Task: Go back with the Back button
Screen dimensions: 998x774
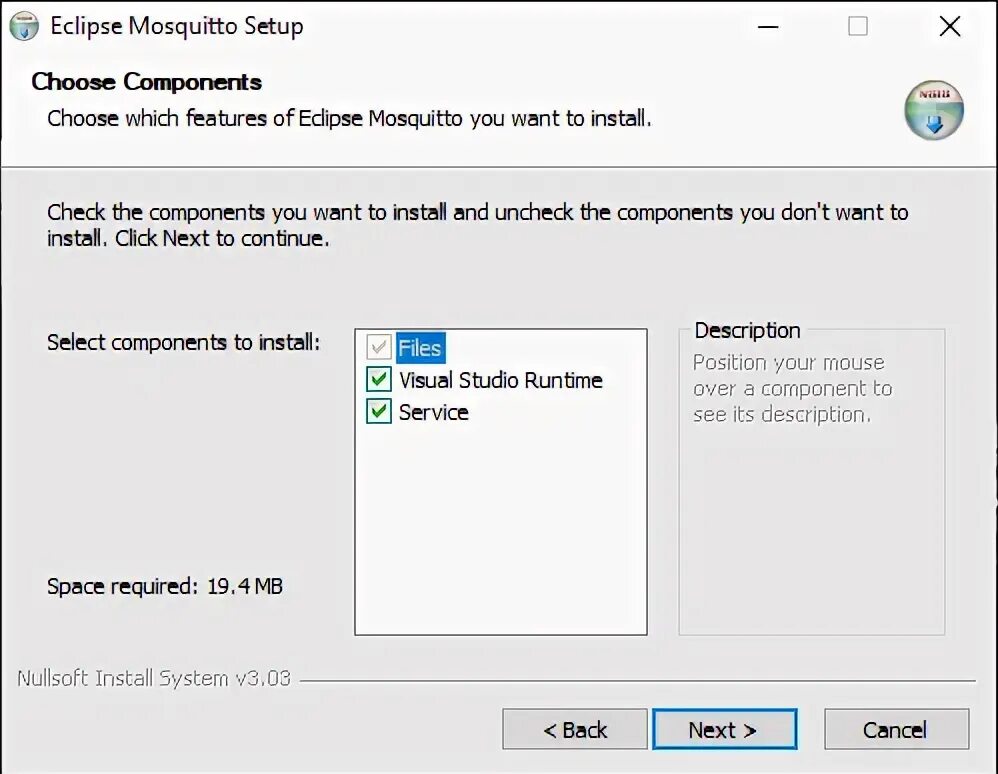Action: pos(575,729)
